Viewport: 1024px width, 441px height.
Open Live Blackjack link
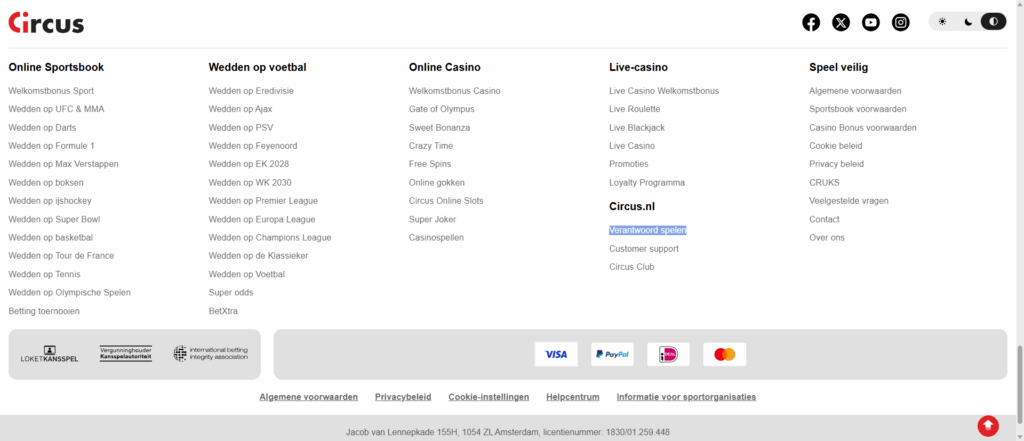[x=637, y=127]
